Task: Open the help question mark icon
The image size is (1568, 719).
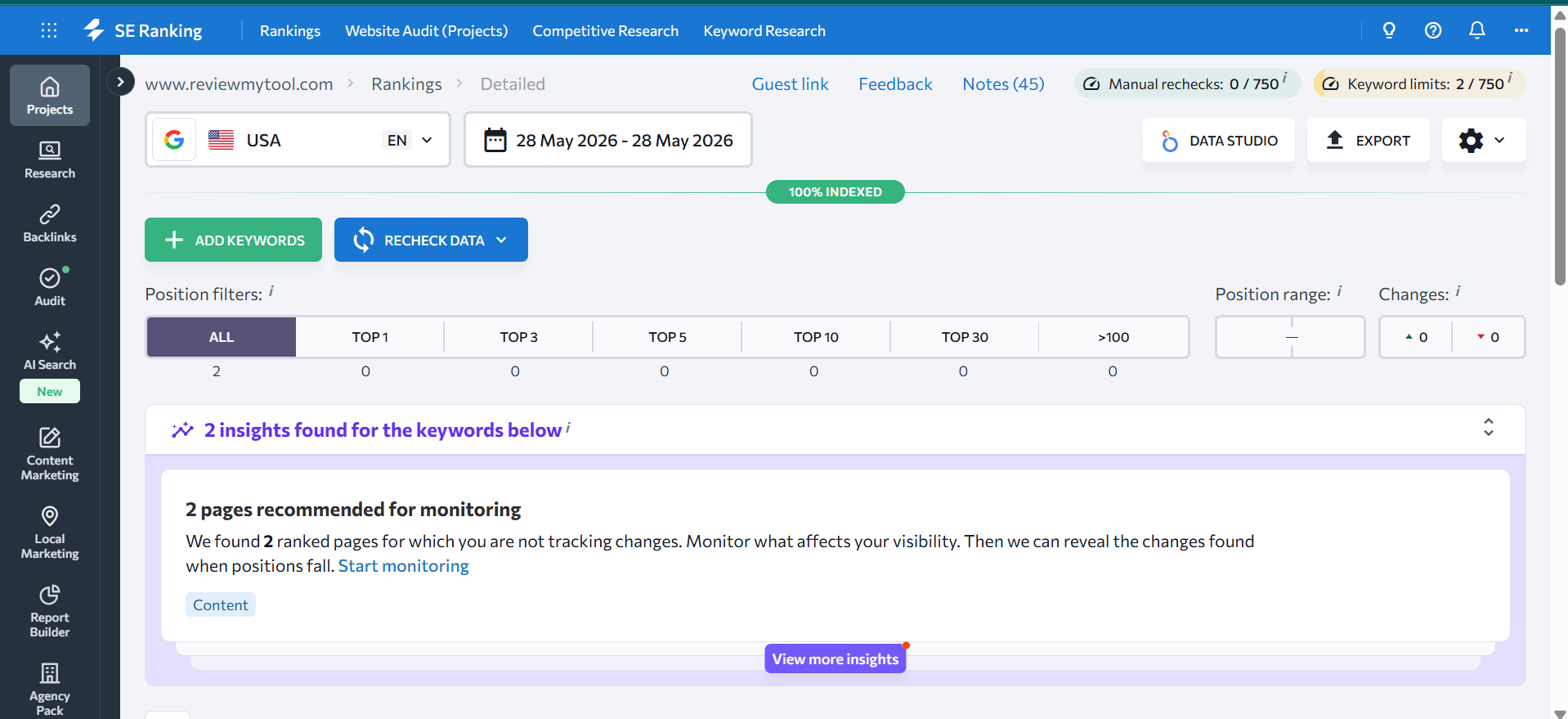Action: pyautogui.click(x=1433, y=30)
